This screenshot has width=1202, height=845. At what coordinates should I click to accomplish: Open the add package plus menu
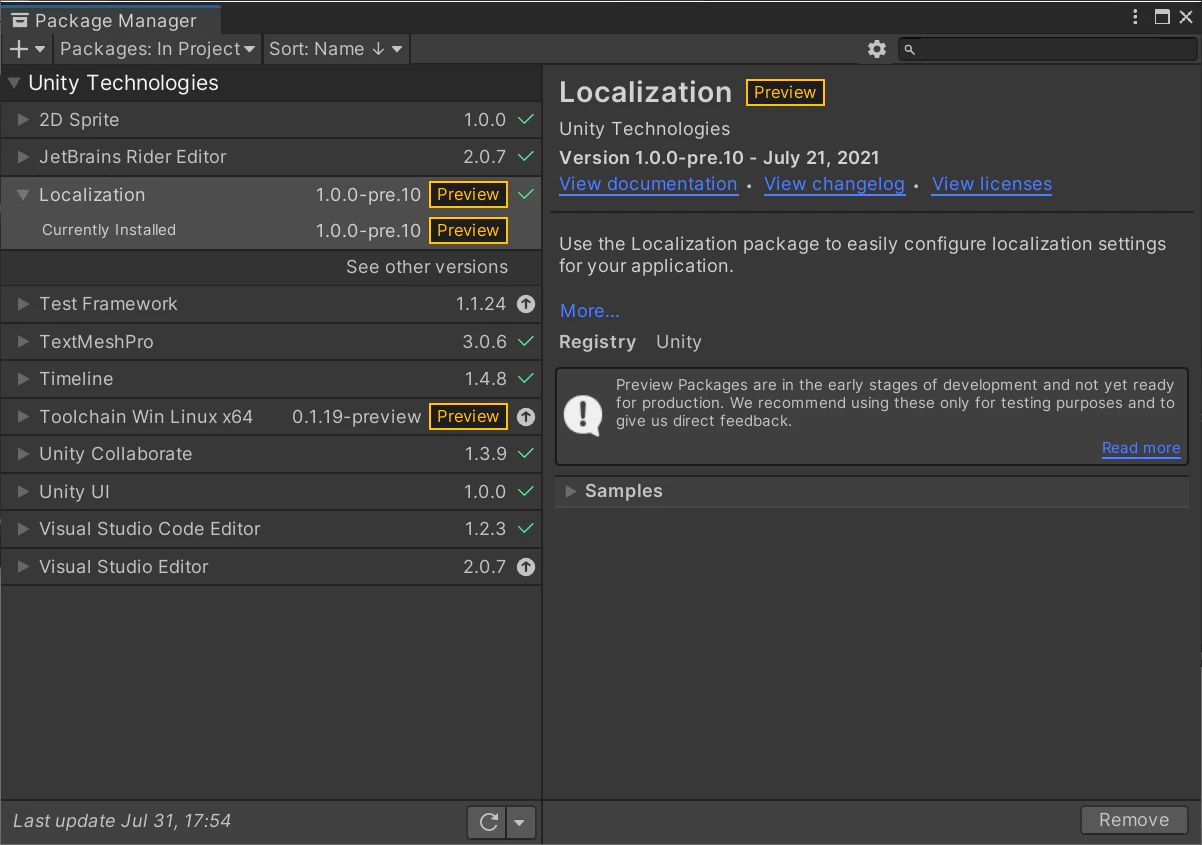pos(28,49)
